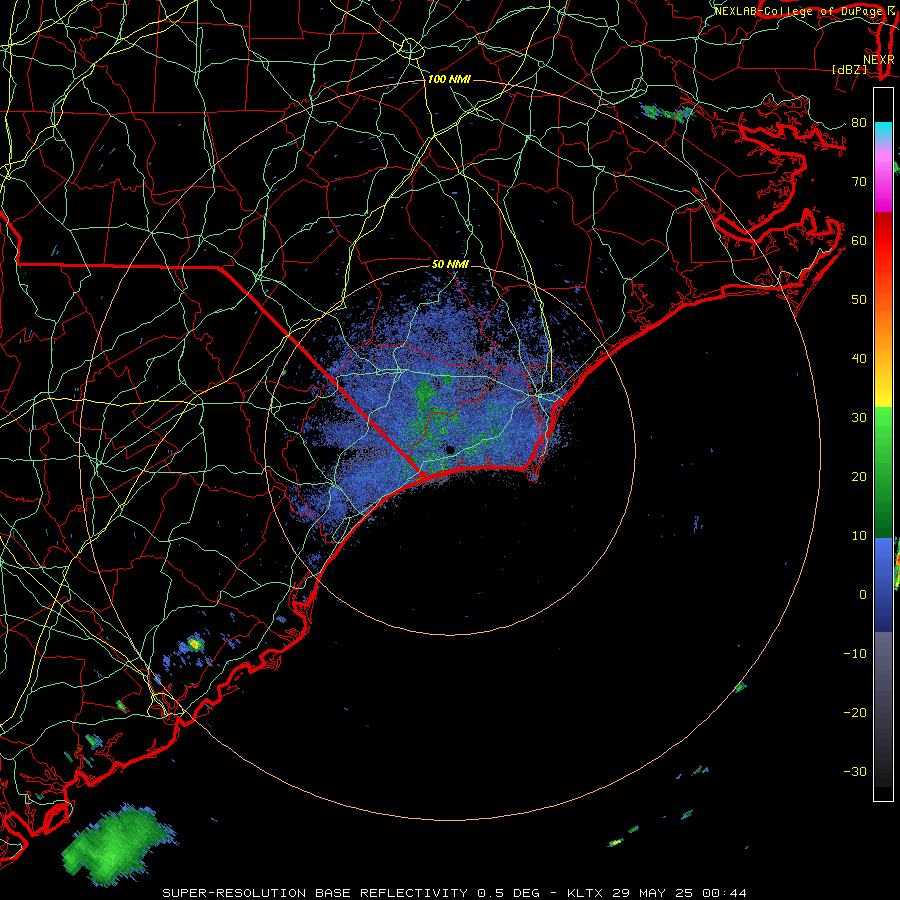
Task: Click the 20 value on the dBZ scale
Action: (x=859, y=476)
